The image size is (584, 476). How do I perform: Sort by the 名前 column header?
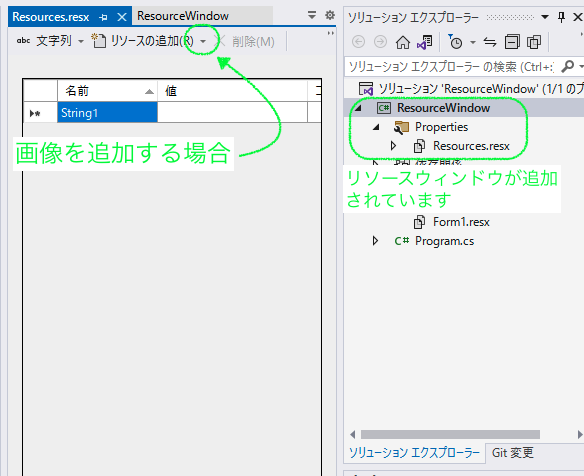pyautogui.click(x=107, y=91)
